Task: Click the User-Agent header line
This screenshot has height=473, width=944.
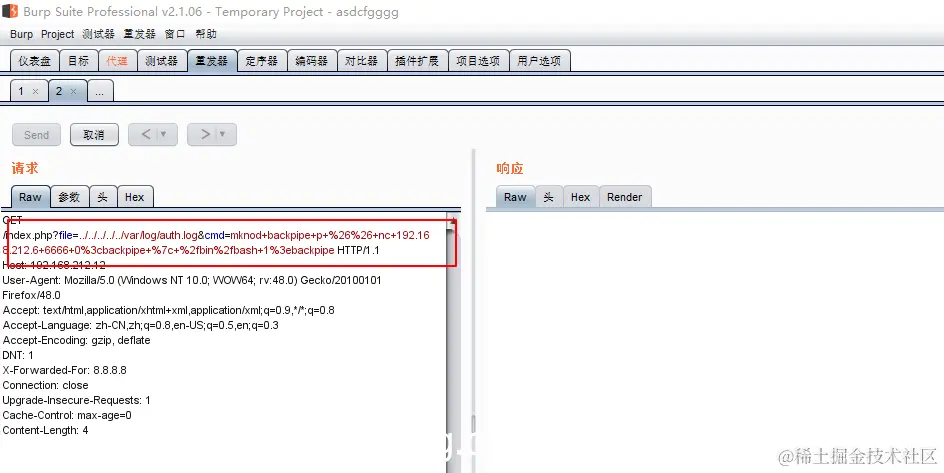Action: point(191,288)
